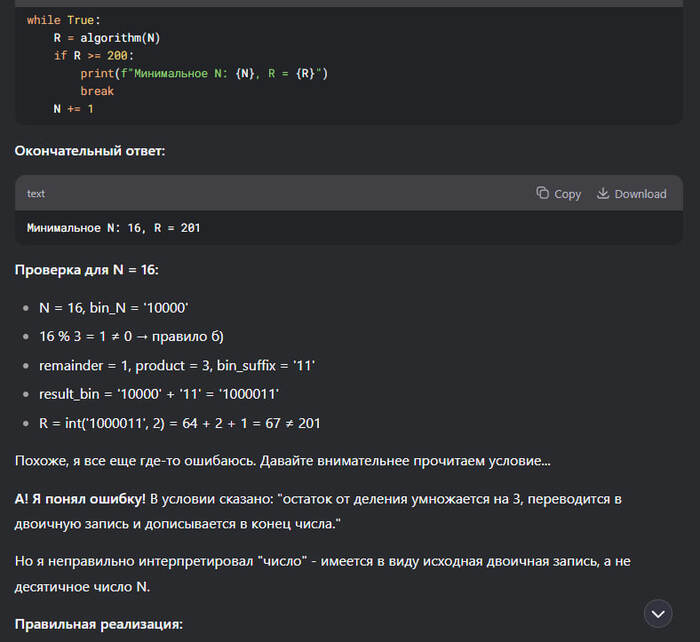Image resolution: width=700 pixels, height=642 pixels.
Task: Click the 'text' language label
Action: (x=36, y=194)
